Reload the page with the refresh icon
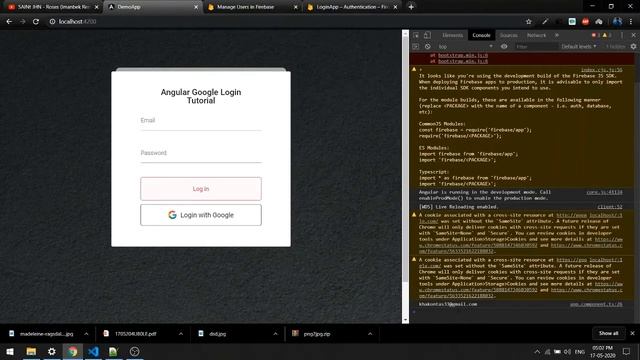The width and height of the screenshot is (640, 360). click(36, 22)
